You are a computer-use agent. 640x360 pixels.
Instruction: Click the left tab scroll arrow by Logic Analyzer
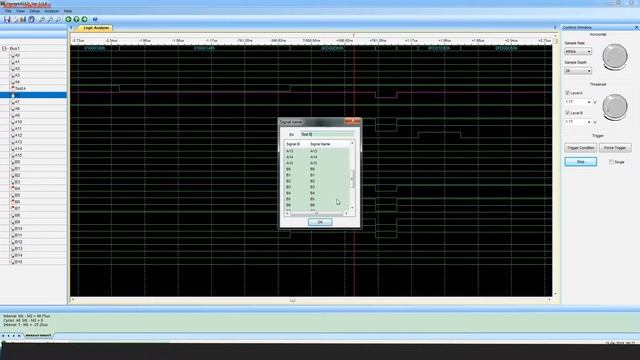pyautogui.click(x=71, y=28)
